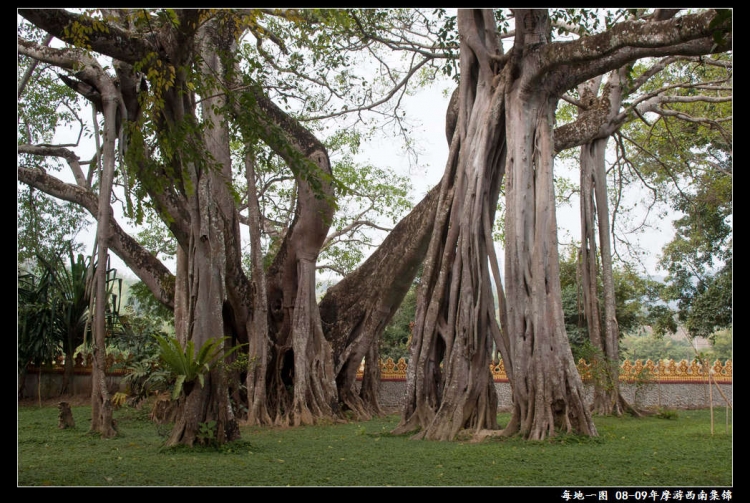This screenshot has width=750, height=503.
Task: Select the leaning diagonal trunk in center
Action: 378,282
